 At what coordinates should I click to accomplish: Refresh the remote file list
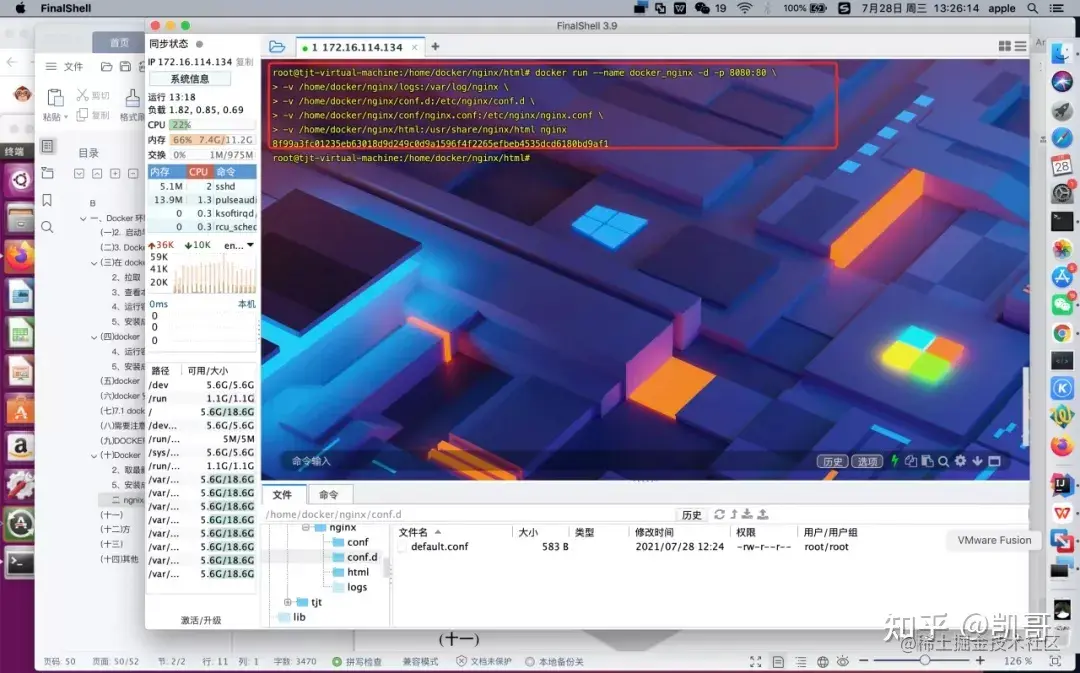tap(719, 514)
